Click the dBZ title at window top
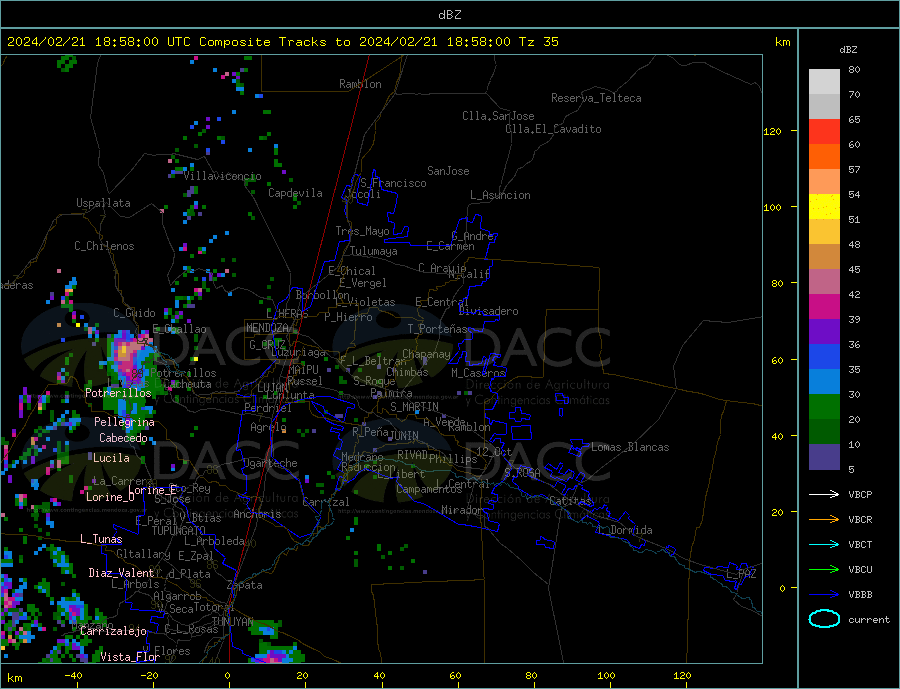This screenshot has width=900, height=689. [x=449, y=15]
